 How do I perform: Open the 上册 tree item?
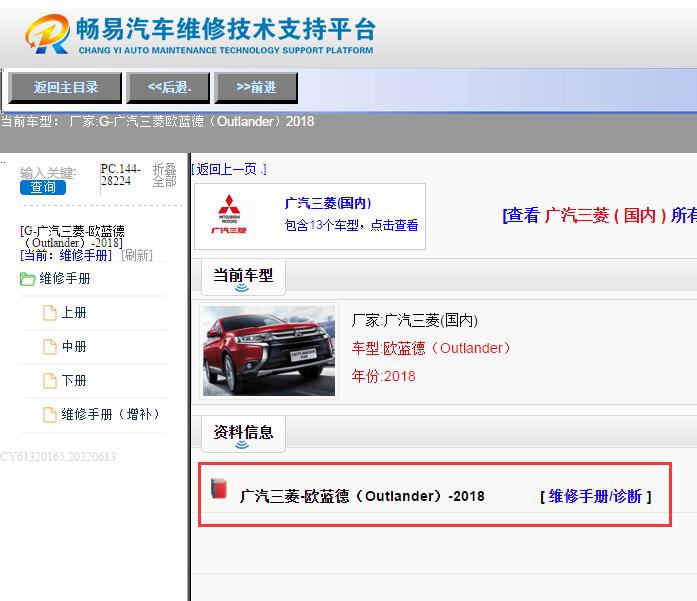(74, 313)
